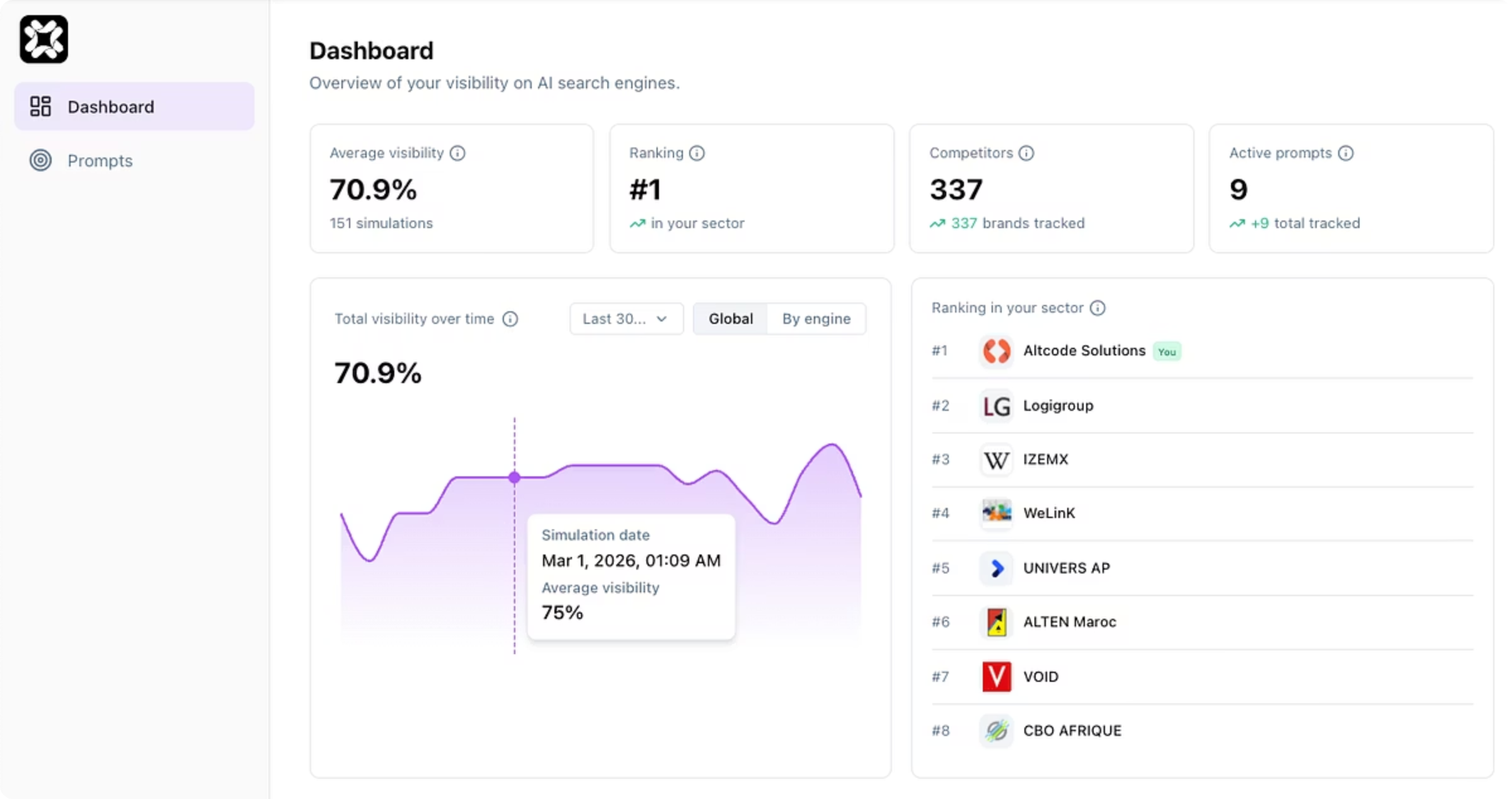
Task: Click the trend arrow beside 'in your sector'
Action: (x=638, y=224)
